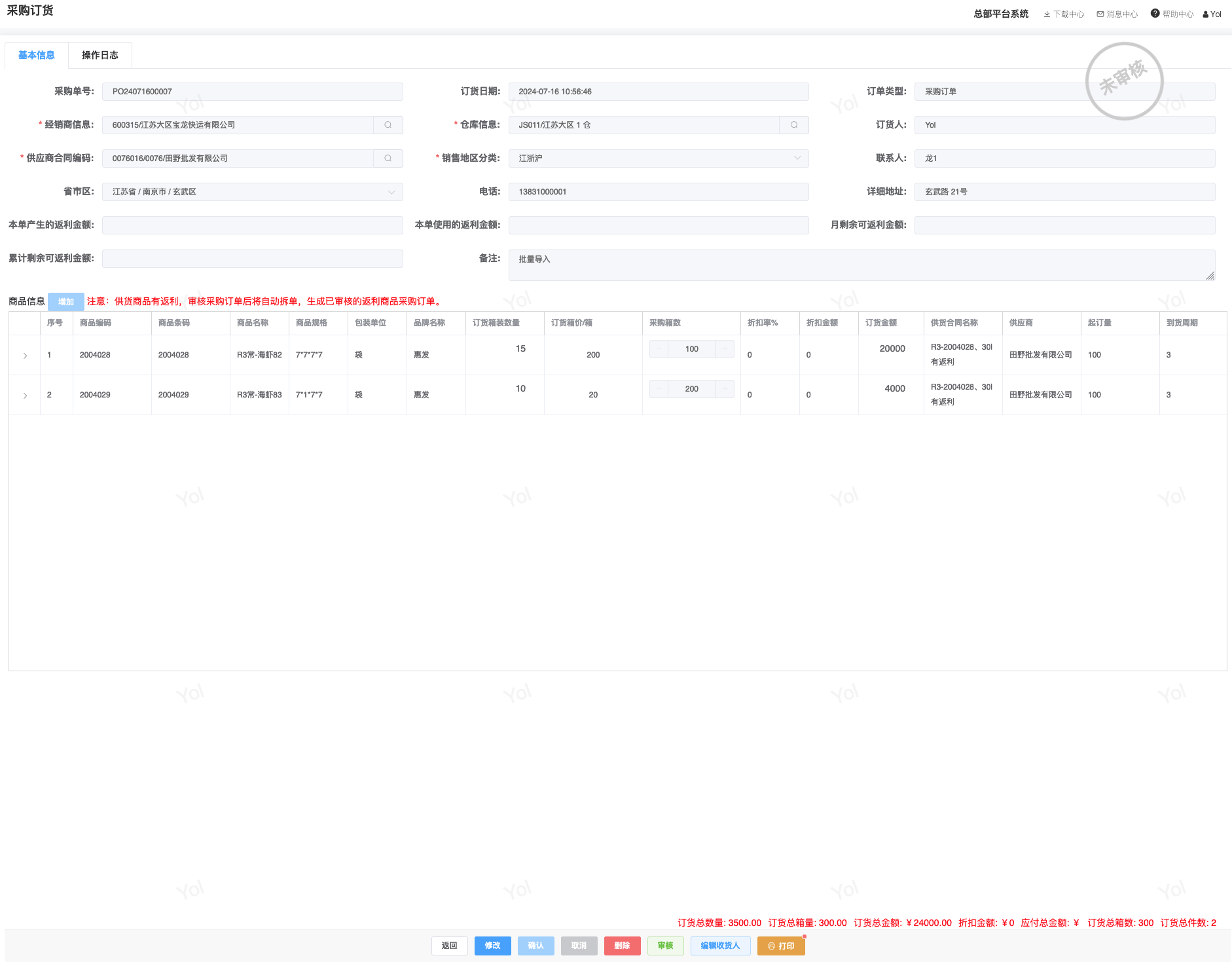Open the 省市区 cascader dropdown
Viewport: 1232px width, 962px height.
click(x=253, y=192)
